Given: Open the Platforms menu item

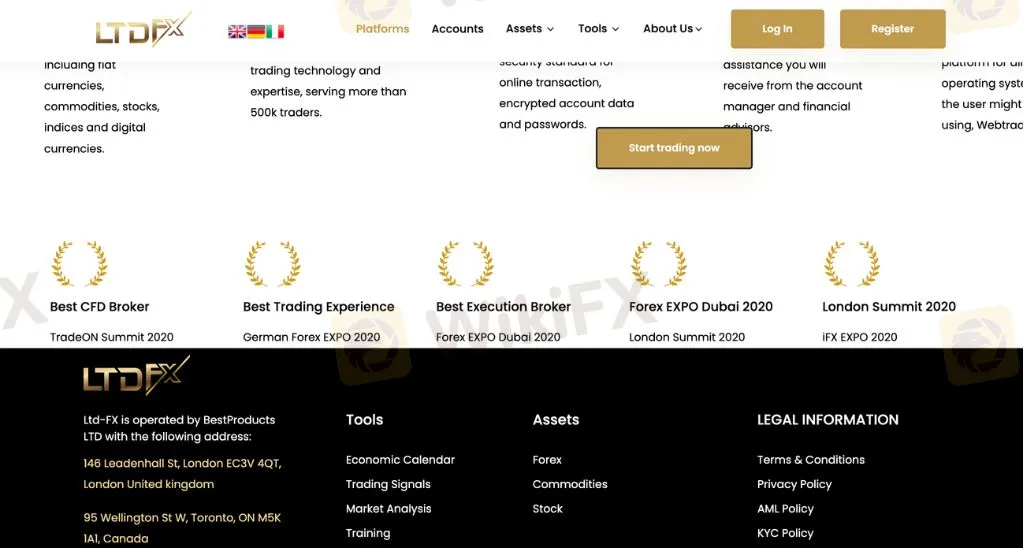Looking at the screenshot, I should 382,29.
